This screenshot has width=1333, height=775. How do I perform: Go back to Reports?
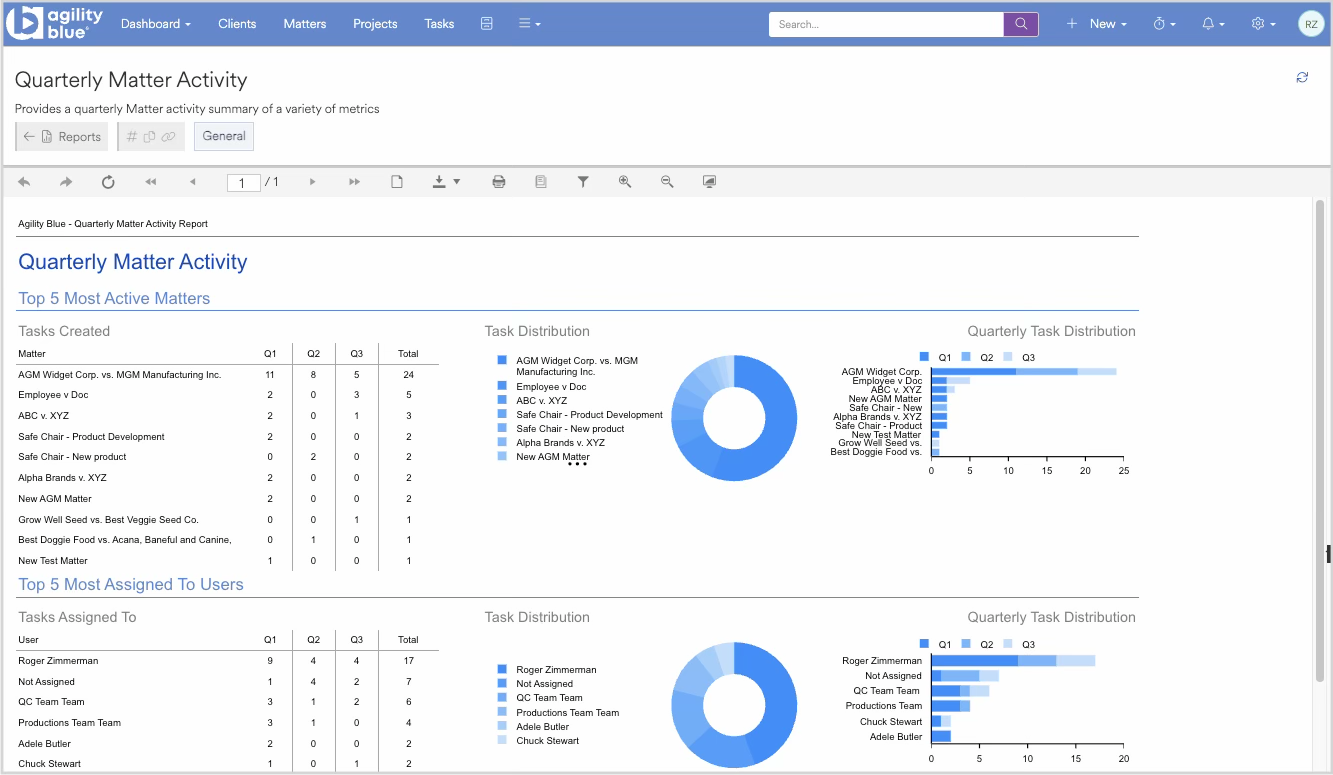pyautogui.click(x=62, y=137)
